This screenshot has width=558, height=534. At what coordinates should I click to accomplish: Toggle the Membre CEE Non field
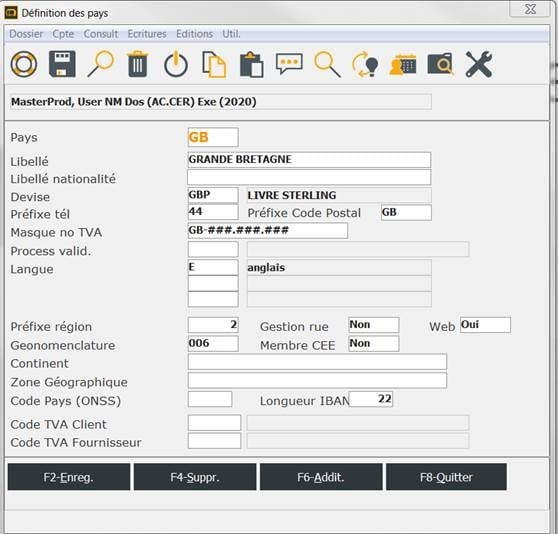[374, 344]
